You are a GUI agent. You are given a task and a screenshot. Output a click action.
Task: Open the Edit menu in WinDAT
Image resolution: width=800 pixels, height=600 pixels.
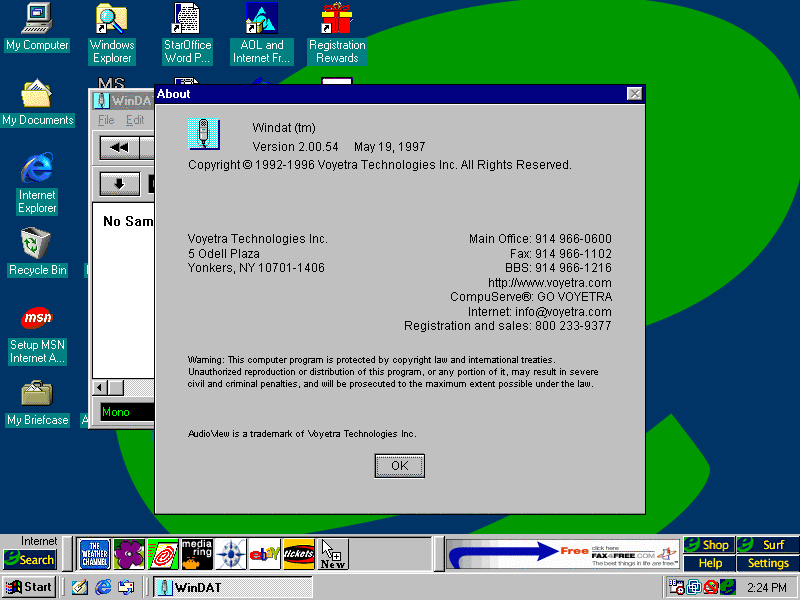(x=135, y=120)
